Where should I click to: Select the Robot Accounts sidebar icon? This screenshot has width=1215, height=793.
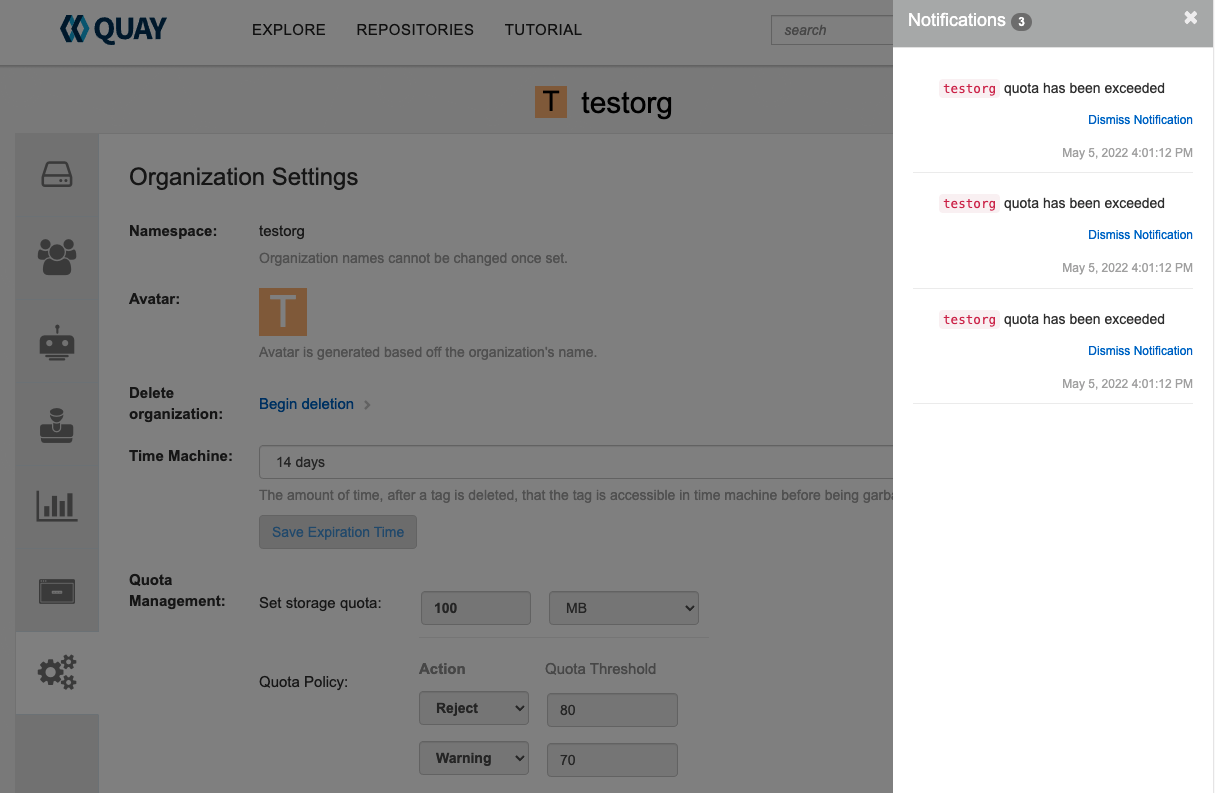tap(57, 342)
